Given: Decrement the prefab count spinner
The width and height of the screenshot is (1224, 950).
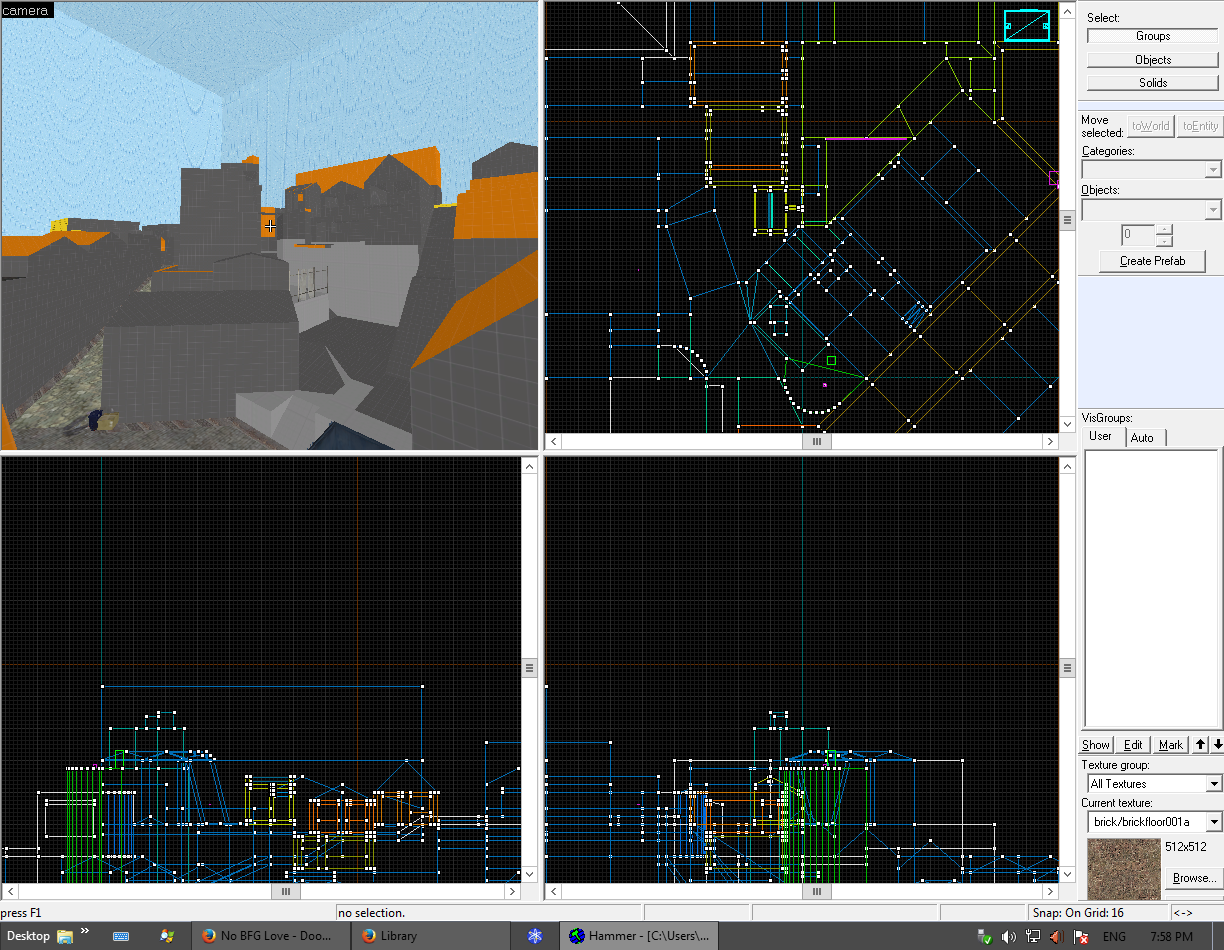Looking at the screenshot, I should click(1163, 241).
